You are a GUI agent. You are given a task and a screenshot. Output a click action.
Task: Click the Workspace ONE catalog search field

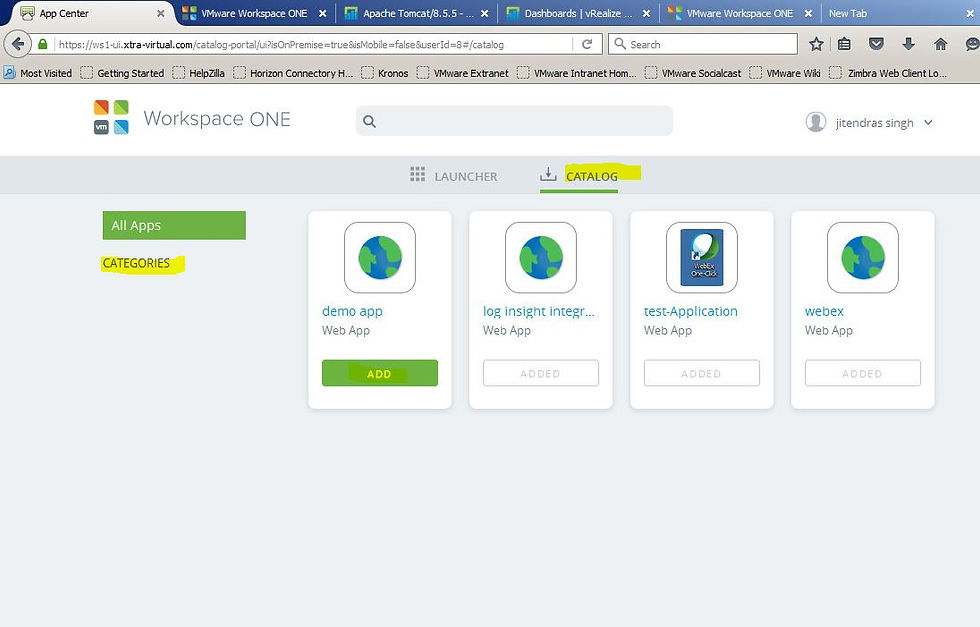click(514, 121)
